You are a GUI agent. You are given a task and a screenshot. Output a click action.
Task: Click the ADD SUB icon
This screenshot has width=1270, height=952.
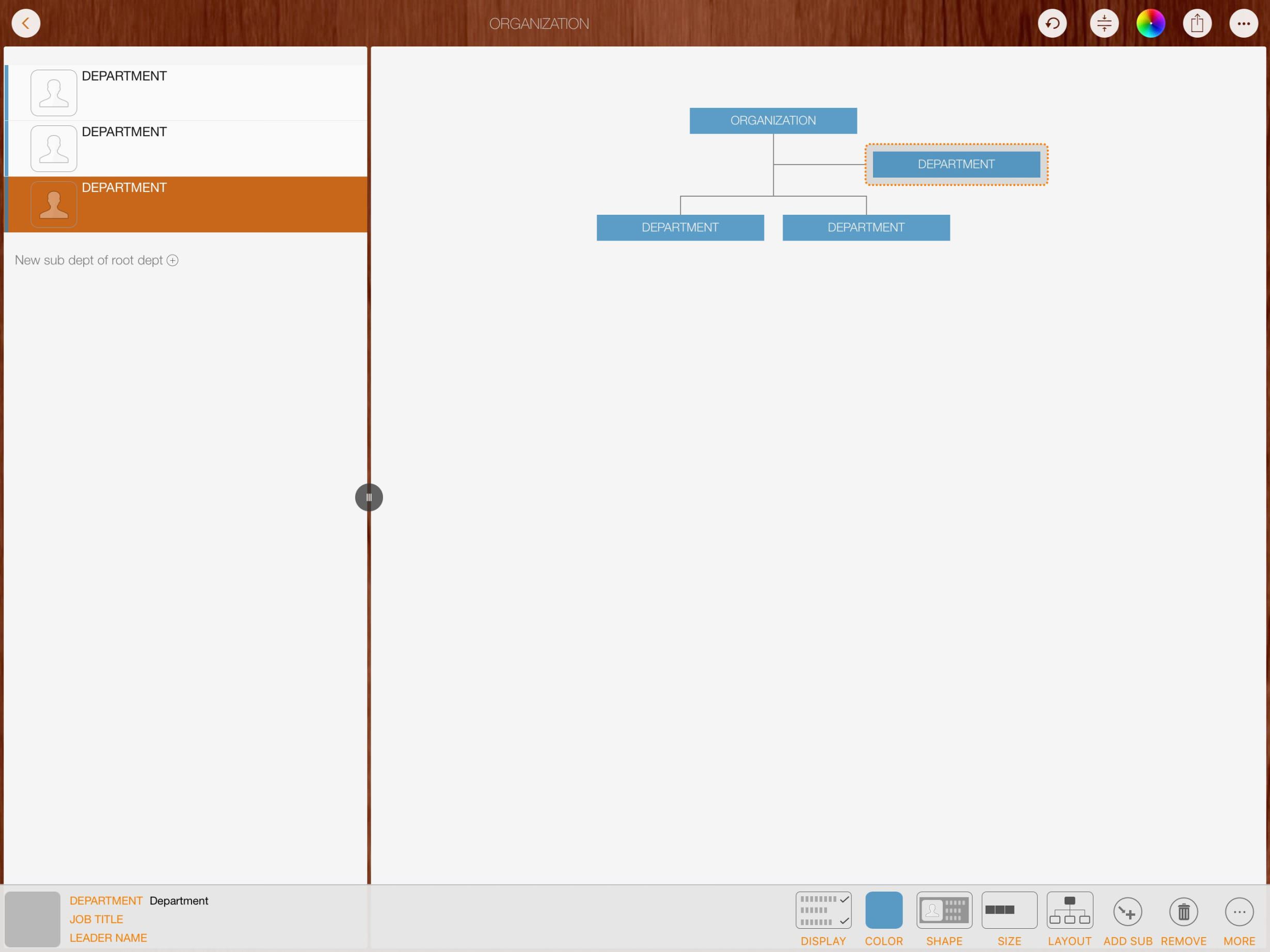[x=1128, y=912]
